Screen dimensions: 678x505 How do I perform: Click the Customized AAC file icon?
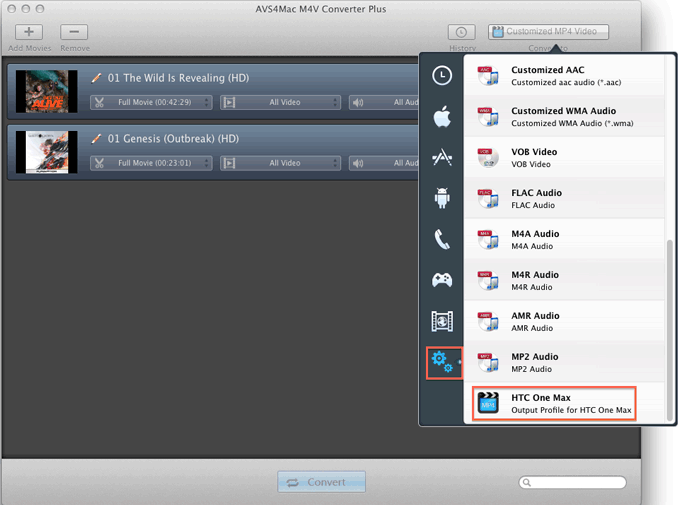tap(488, 76)
